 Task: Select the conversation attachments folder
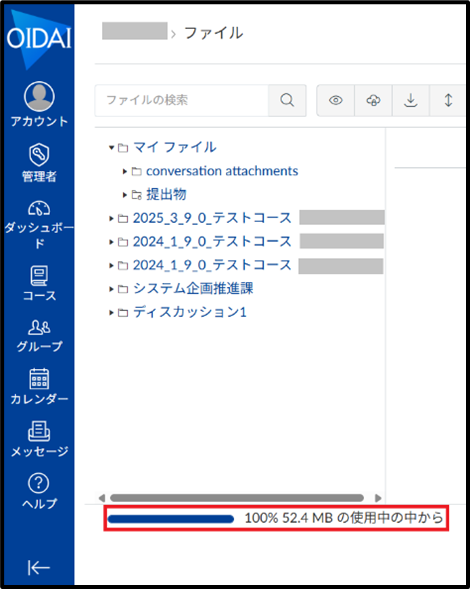coord(222,171)
